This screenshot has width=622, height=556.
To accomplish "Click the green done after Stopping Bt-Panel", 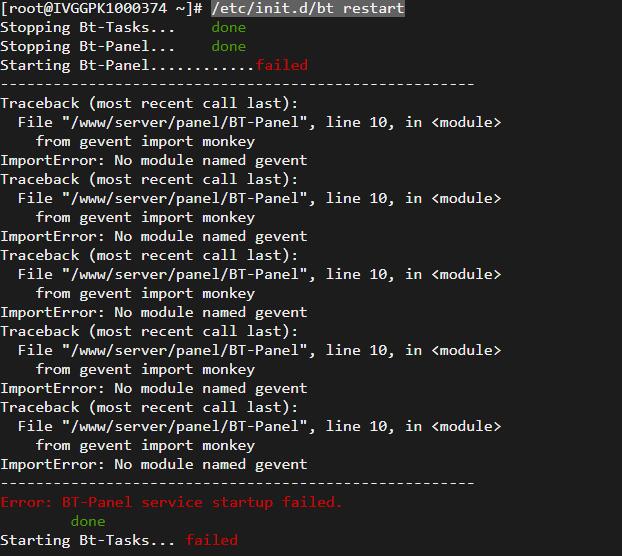I will (228, 46).
